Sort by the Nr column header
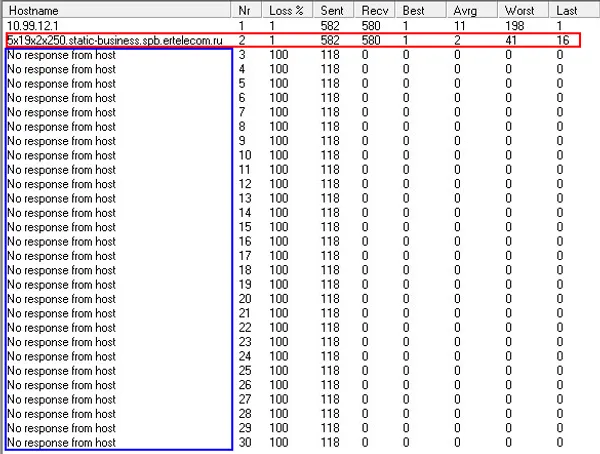 tap(247, 10)
